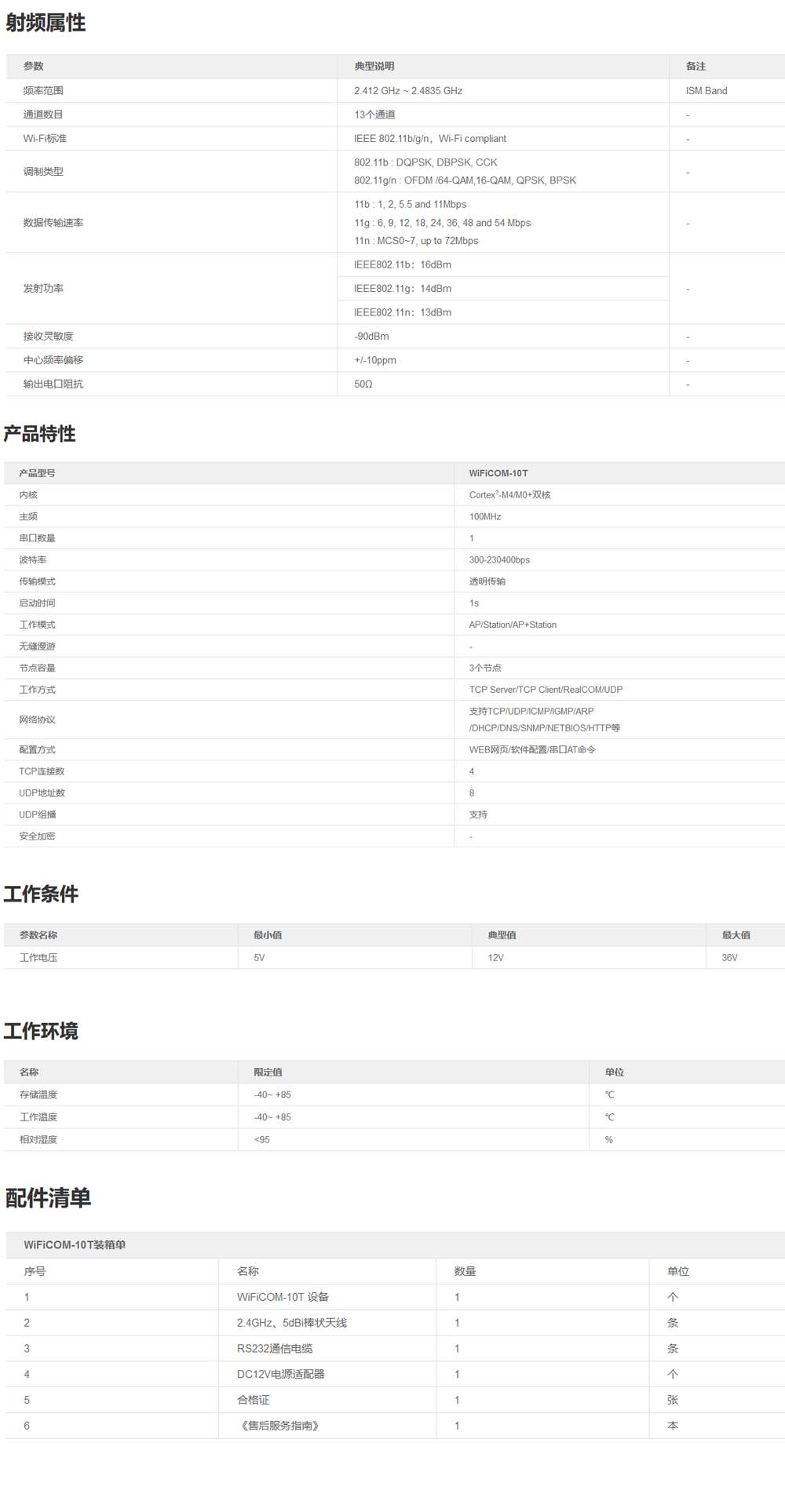This screenshot has height=1512, width=785.
Task: Select the 安全加密 row label
Action: 38,836
